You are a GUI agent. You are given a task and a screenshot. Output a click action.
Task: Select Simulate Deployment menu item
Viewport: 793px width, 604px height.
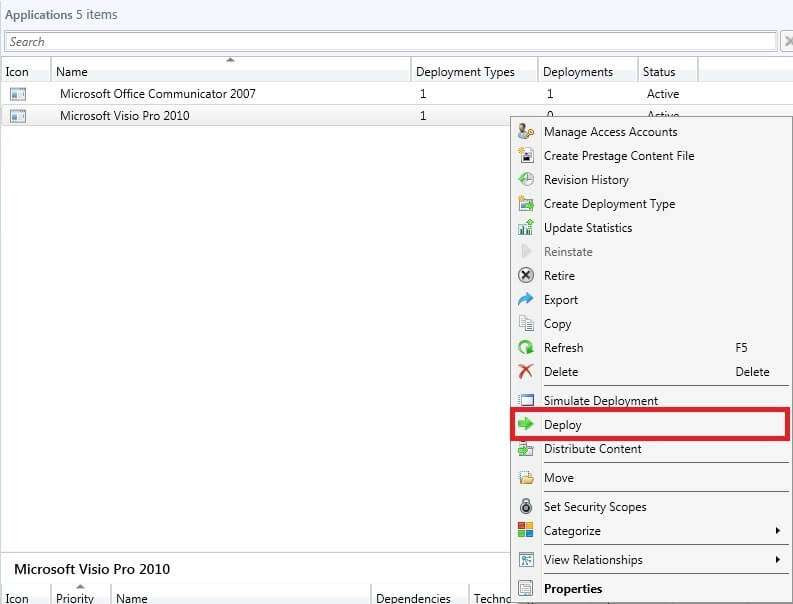[651, 400]
